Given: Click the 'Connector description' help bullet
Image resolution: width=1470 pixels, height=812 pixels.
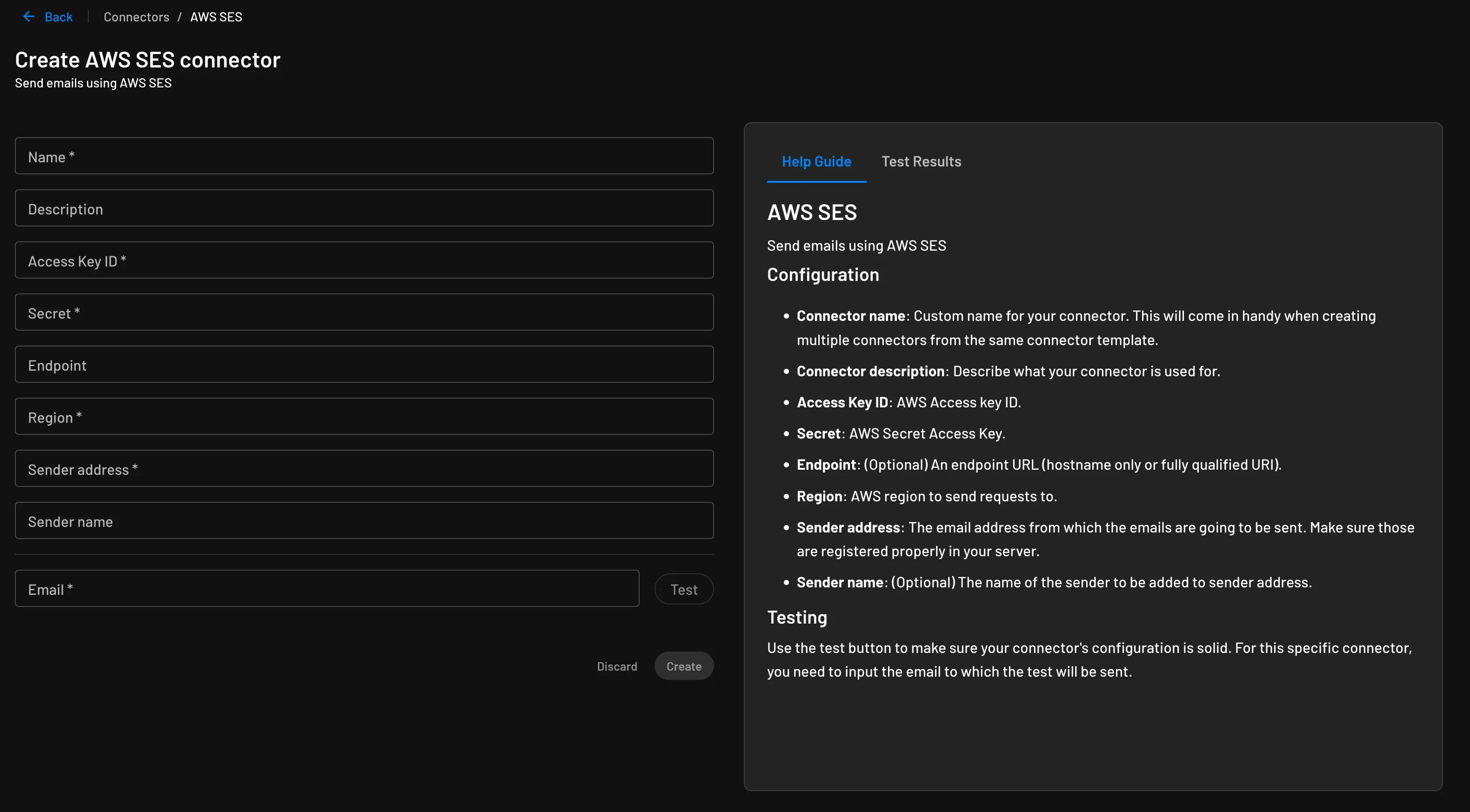Looking at the screenshot, I should click(1009, 372).
